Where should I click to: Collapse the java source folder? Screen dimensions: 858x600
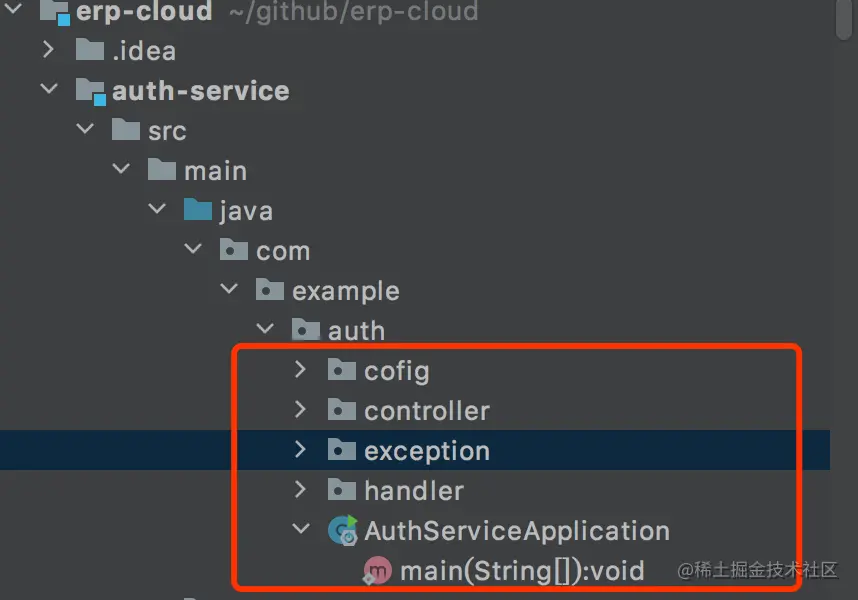[157, 208]
